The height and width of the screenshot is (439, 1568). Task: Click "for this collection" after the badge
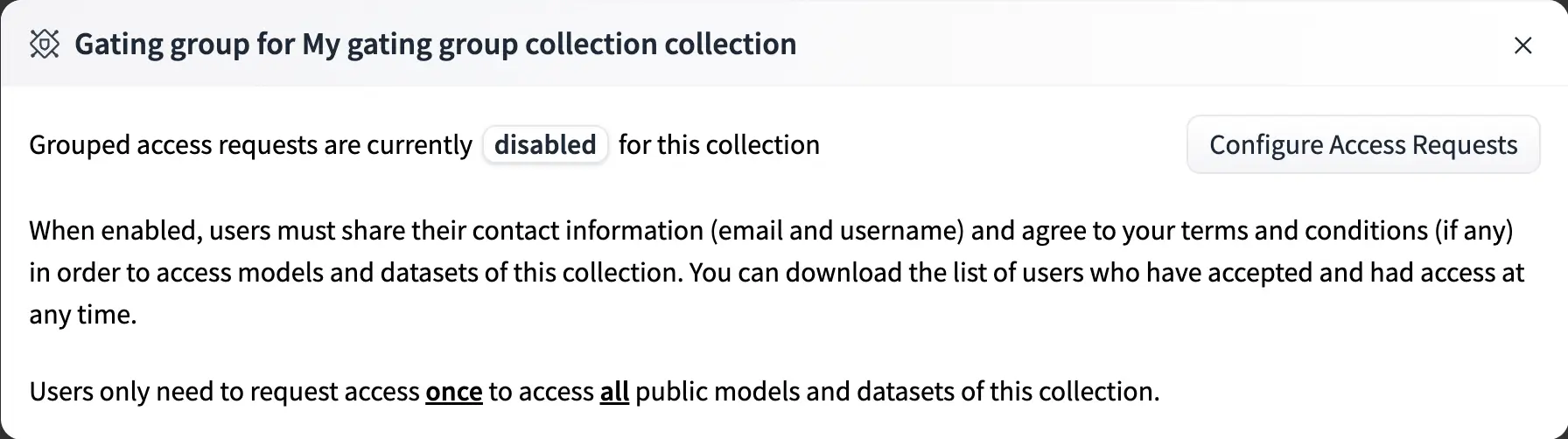point(718,144)
